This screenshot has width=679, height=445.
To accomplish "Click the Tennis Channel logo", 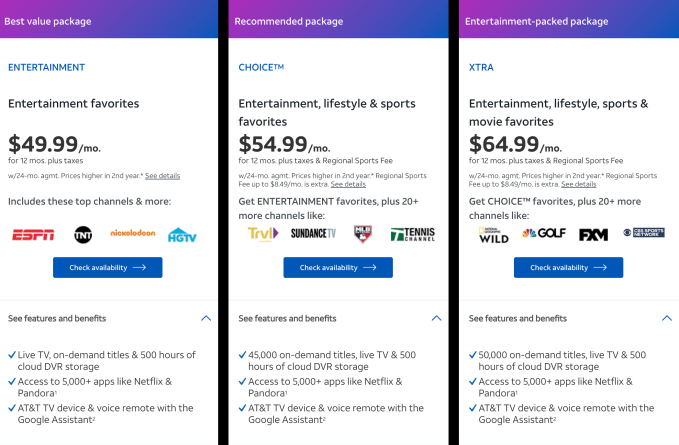I will coord(412,235).
